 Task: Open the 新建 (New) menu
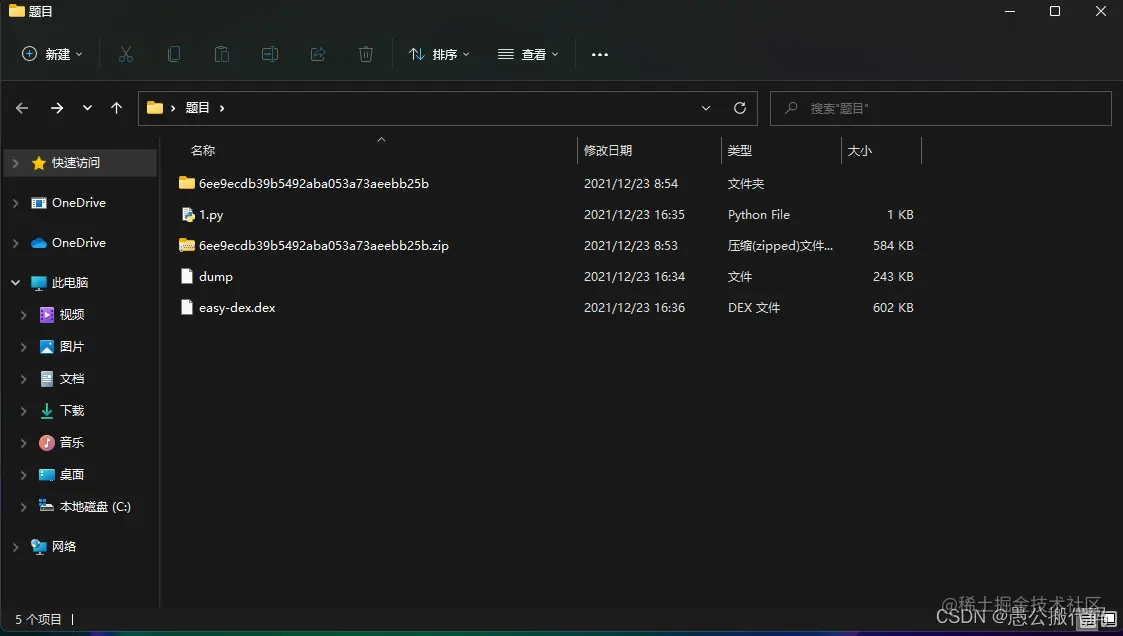(x=52, y=54)
